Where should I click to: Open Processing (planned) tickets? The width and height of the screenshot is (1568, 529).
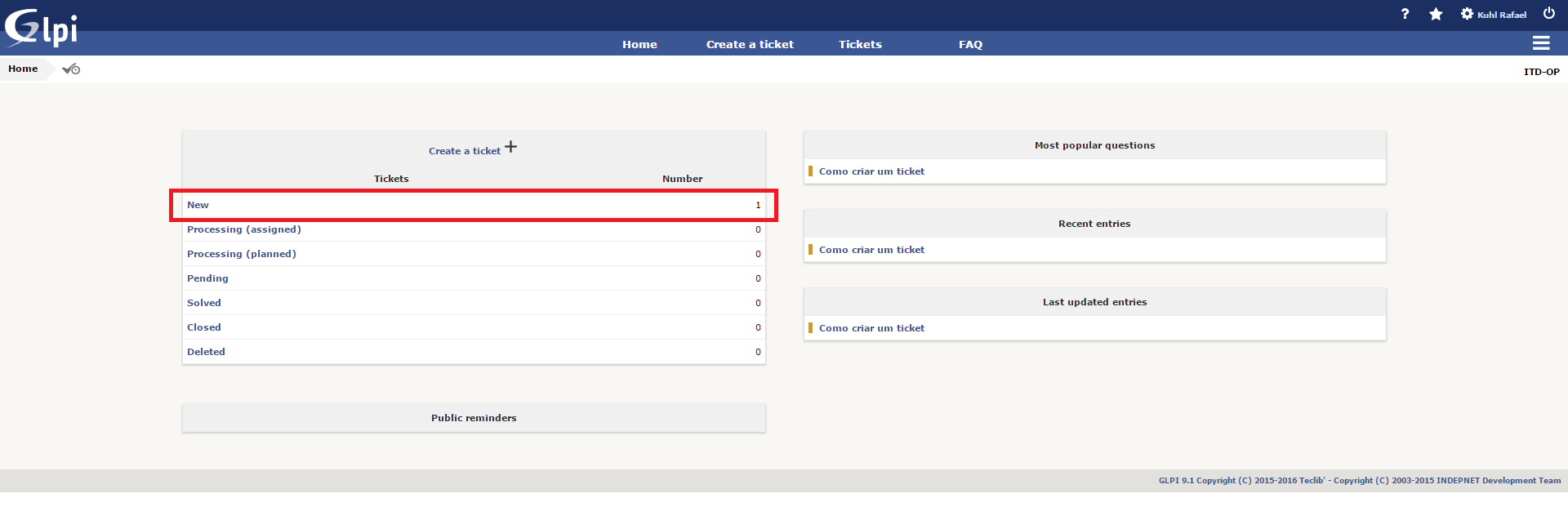242,254
